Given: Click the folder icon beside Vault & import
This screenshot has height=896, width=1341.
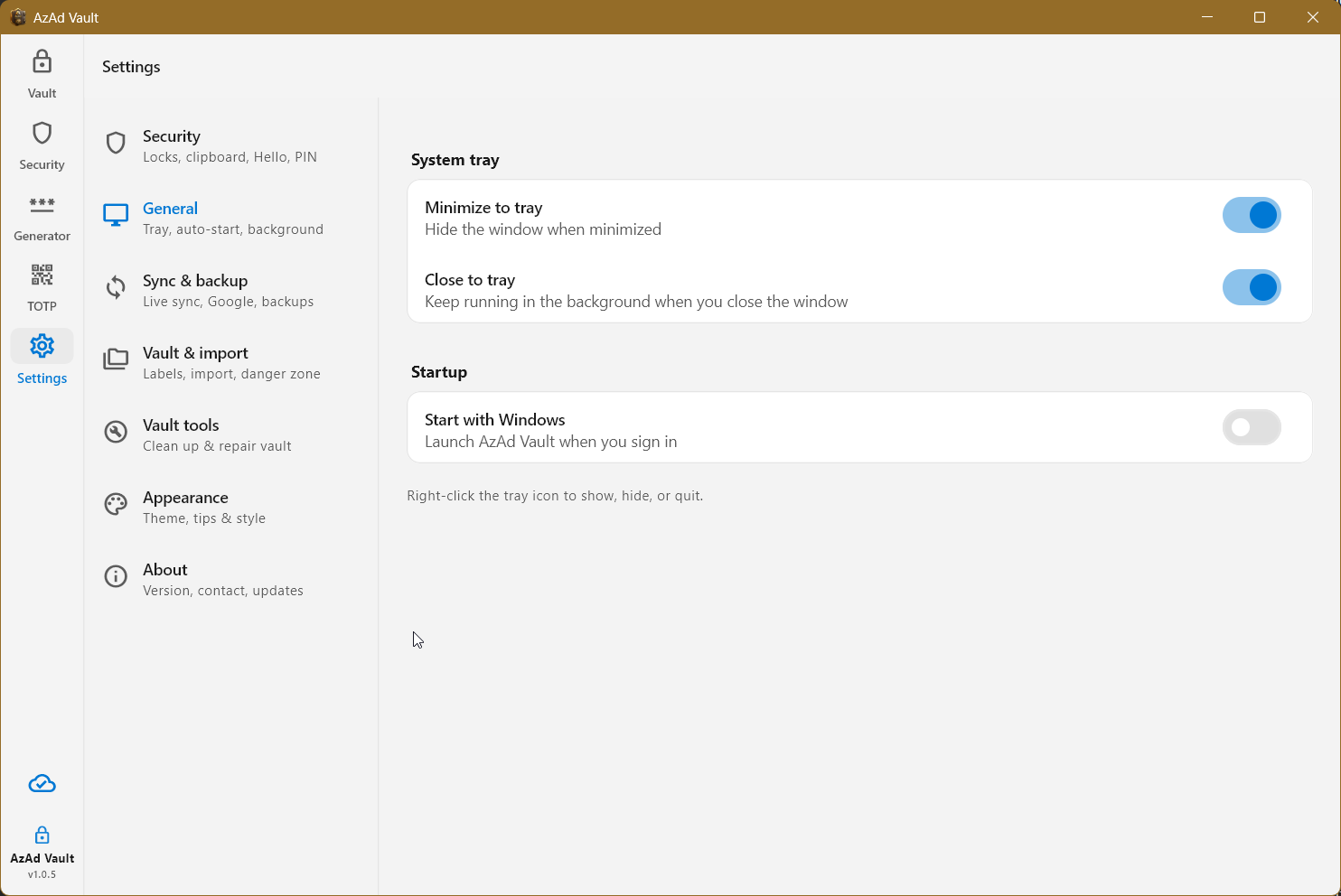Looking at the screenshot, I should [x=116, y=359].
